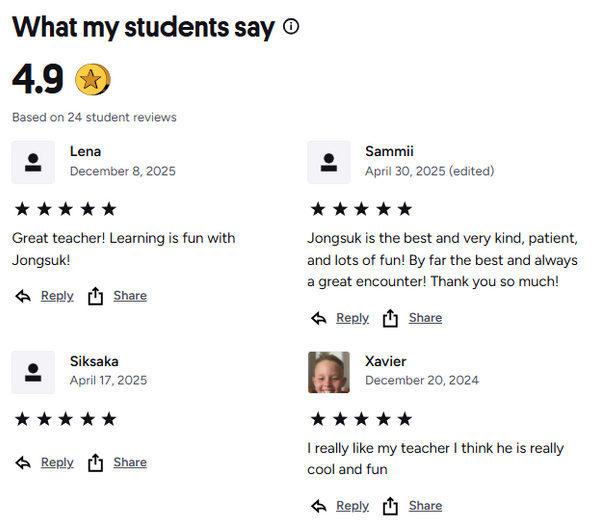Share Sammii's review
Image resolution: width=600 pixels, height=528 pixels.
425,318
